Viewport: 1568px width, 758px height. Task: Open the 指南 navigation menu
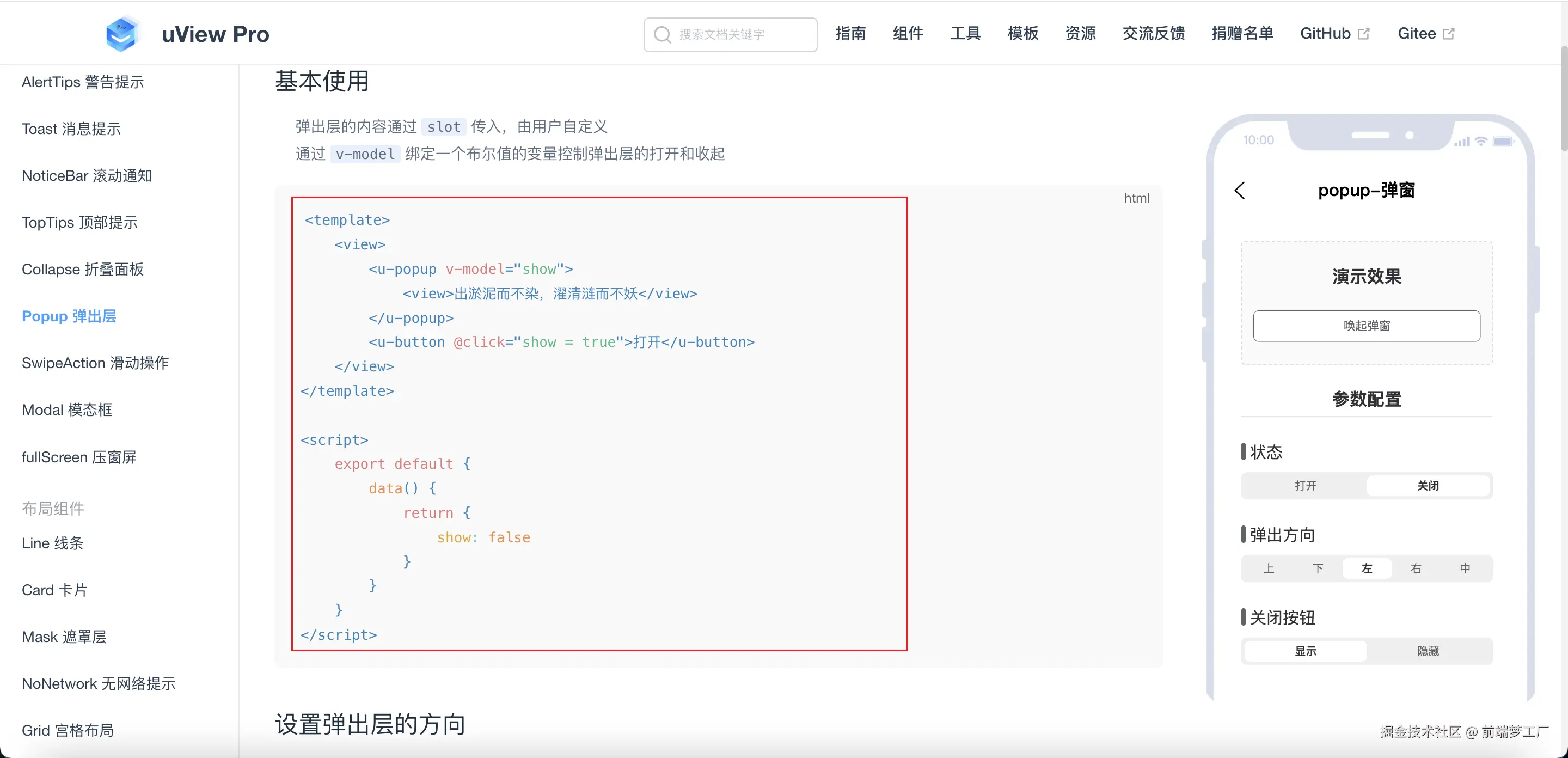(x=850, y=33)
